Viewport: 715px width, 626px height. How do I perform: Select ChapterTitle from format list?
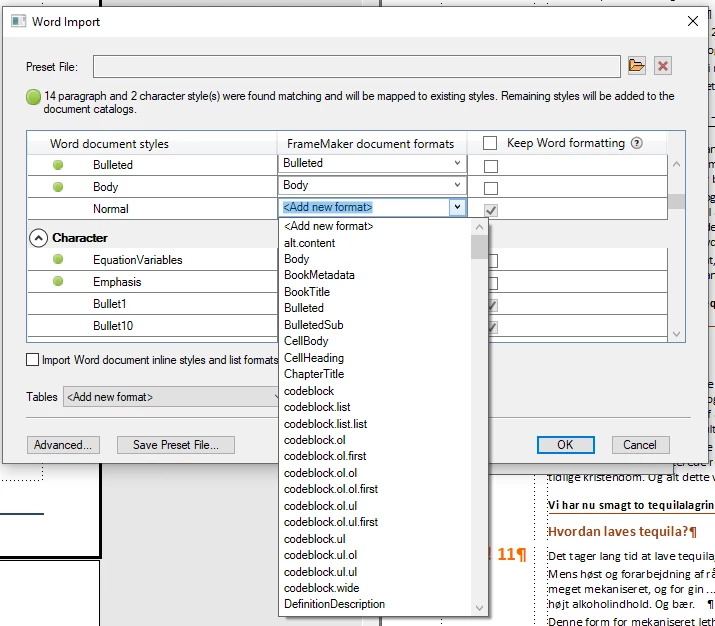tap(314, 374)
